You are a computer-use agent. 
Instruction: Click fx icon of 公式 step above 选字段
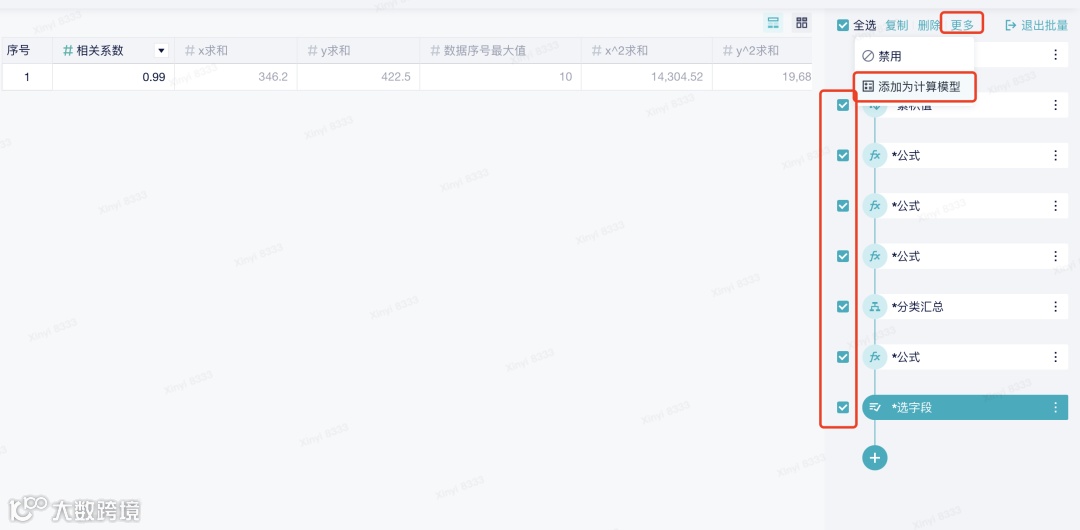[x=875, y=357]
